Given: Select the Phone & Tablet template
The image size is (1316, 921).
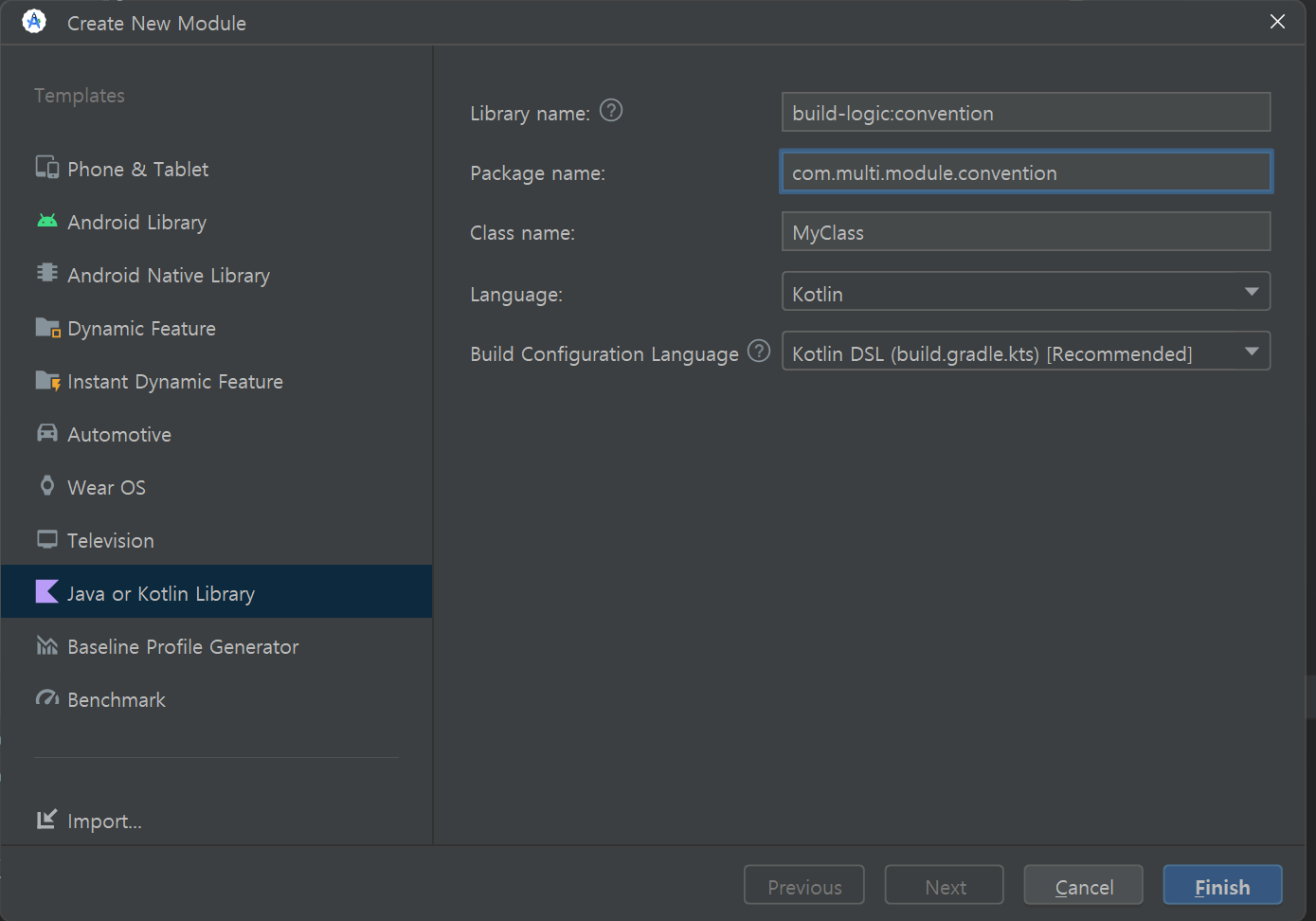Looking at the screenshot, I should (217, 169).
